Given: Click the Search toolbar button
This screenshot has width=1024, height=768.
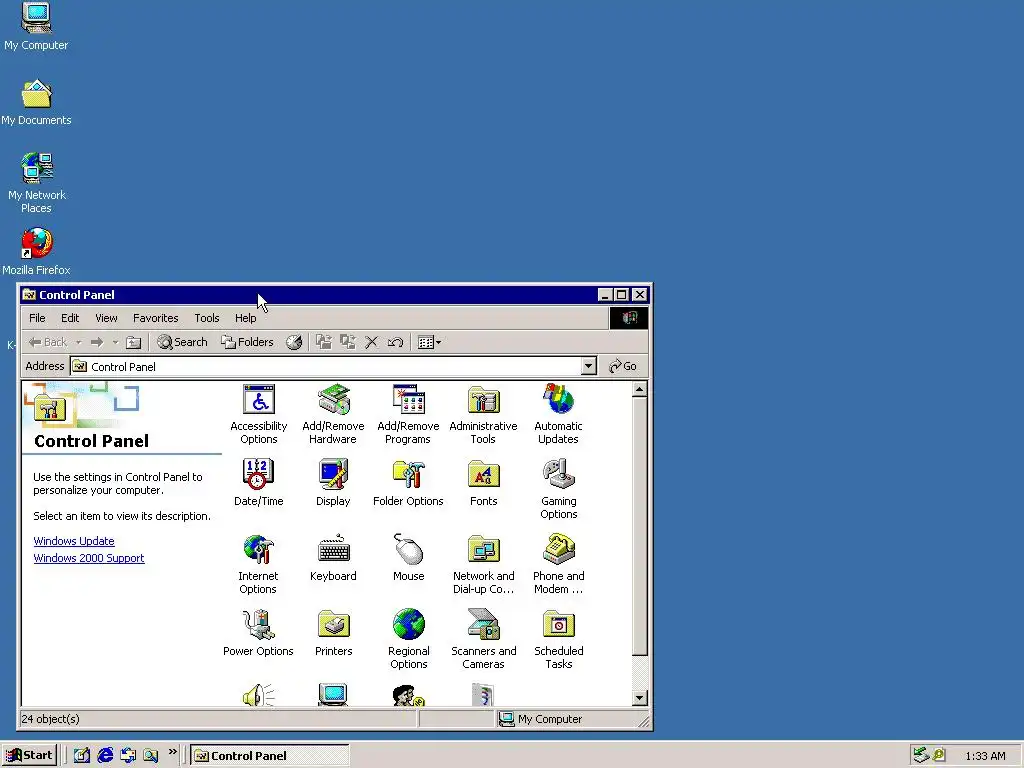Looking at the screenshot, I should [x=182, y=342].
